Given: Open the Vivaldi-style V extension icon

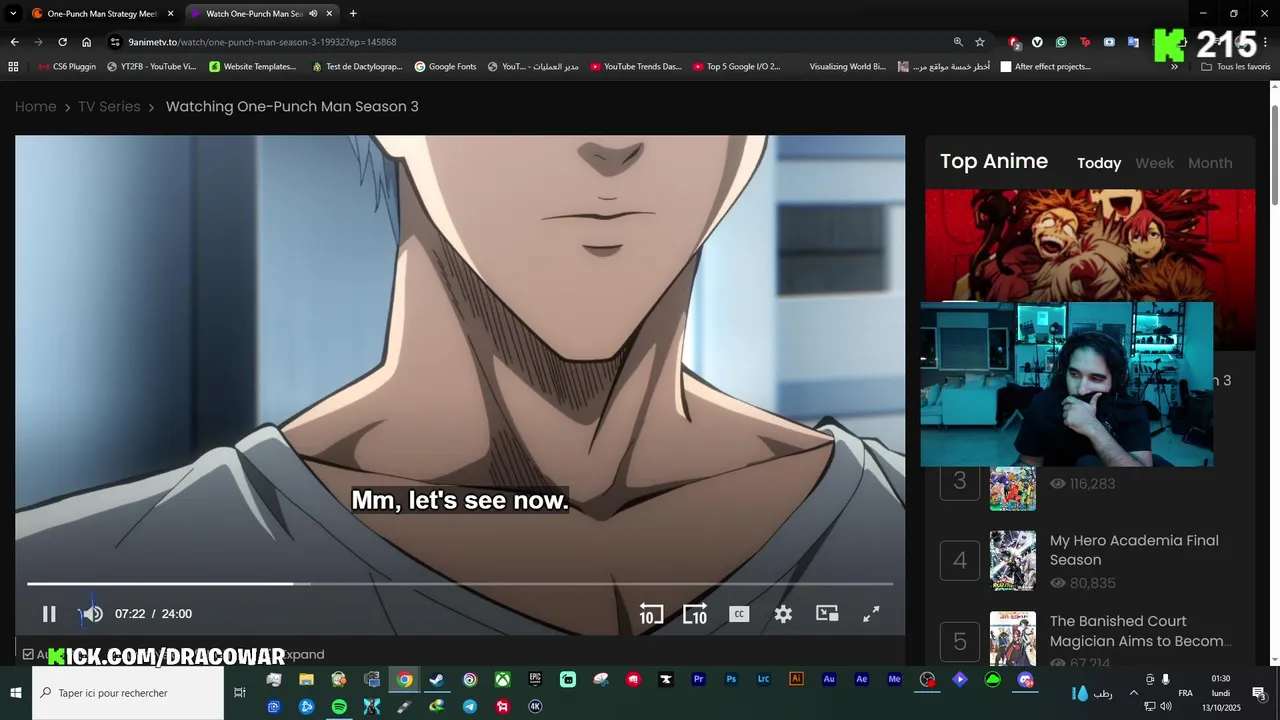Looking at the screenshot, I should click(1037, 42).
